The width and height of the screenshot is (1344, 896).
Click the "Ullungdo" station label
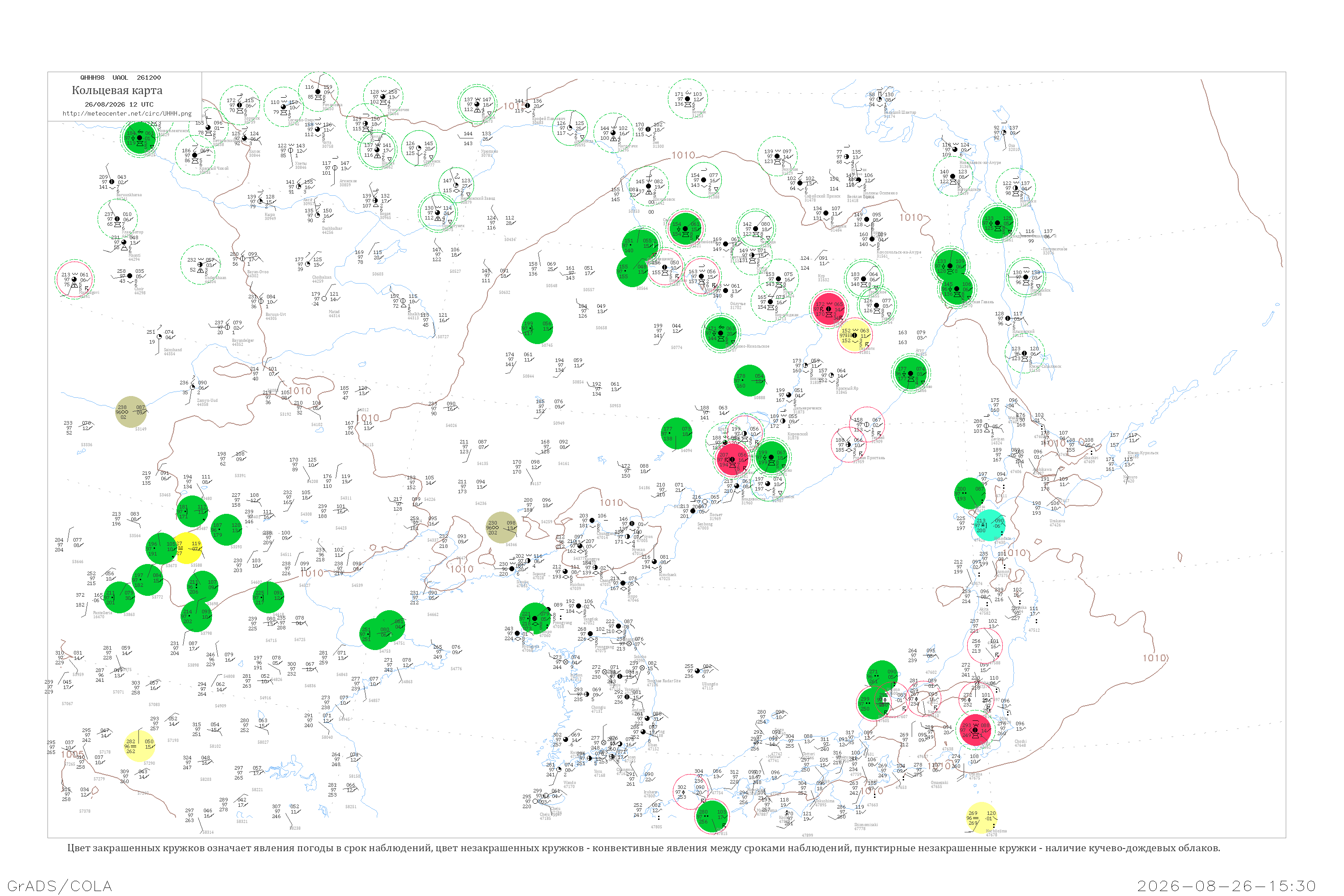click(710, 684)
